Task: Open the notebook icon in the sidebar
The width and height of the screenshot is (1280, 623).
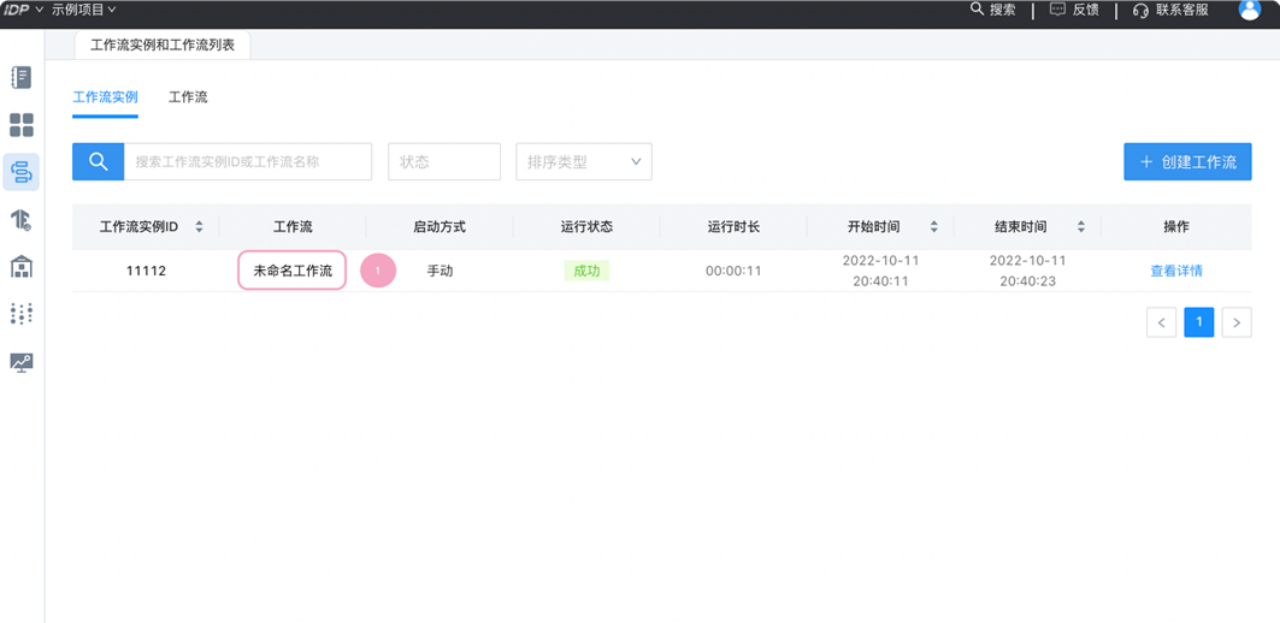Action: pyautogui.click(x=21, y=77)
